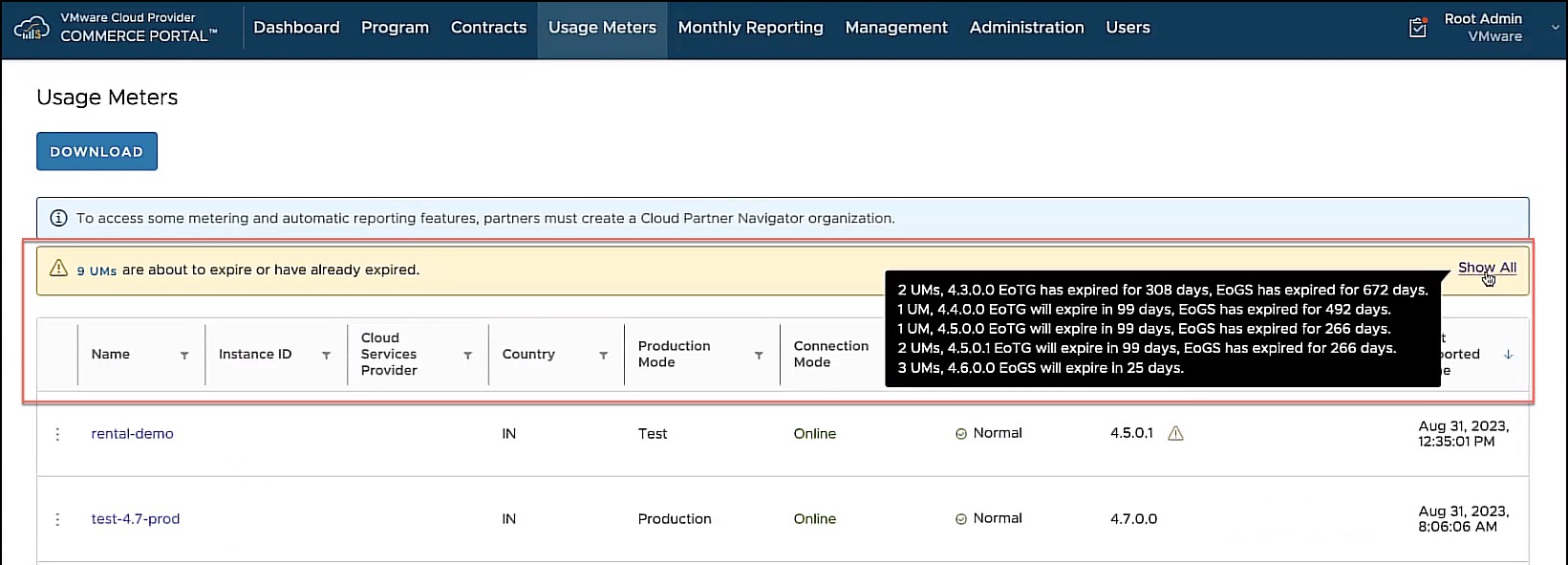The image size is (1568, 565).
Task: Open the notifications clipboard icon
Action: click(1418, 28)
